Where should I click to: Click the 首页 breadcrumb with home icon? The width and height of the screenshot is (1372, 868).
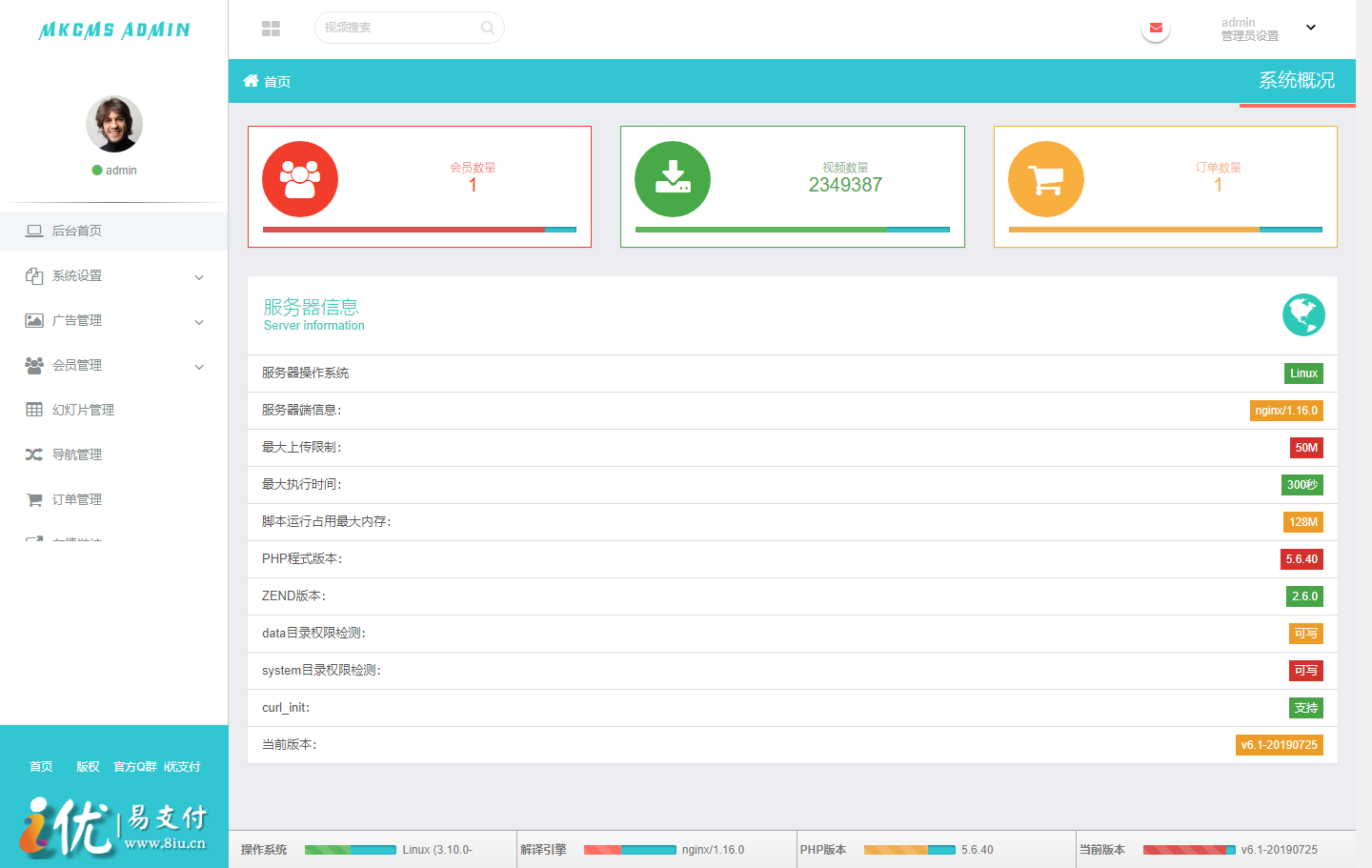(x=266, y=82)
